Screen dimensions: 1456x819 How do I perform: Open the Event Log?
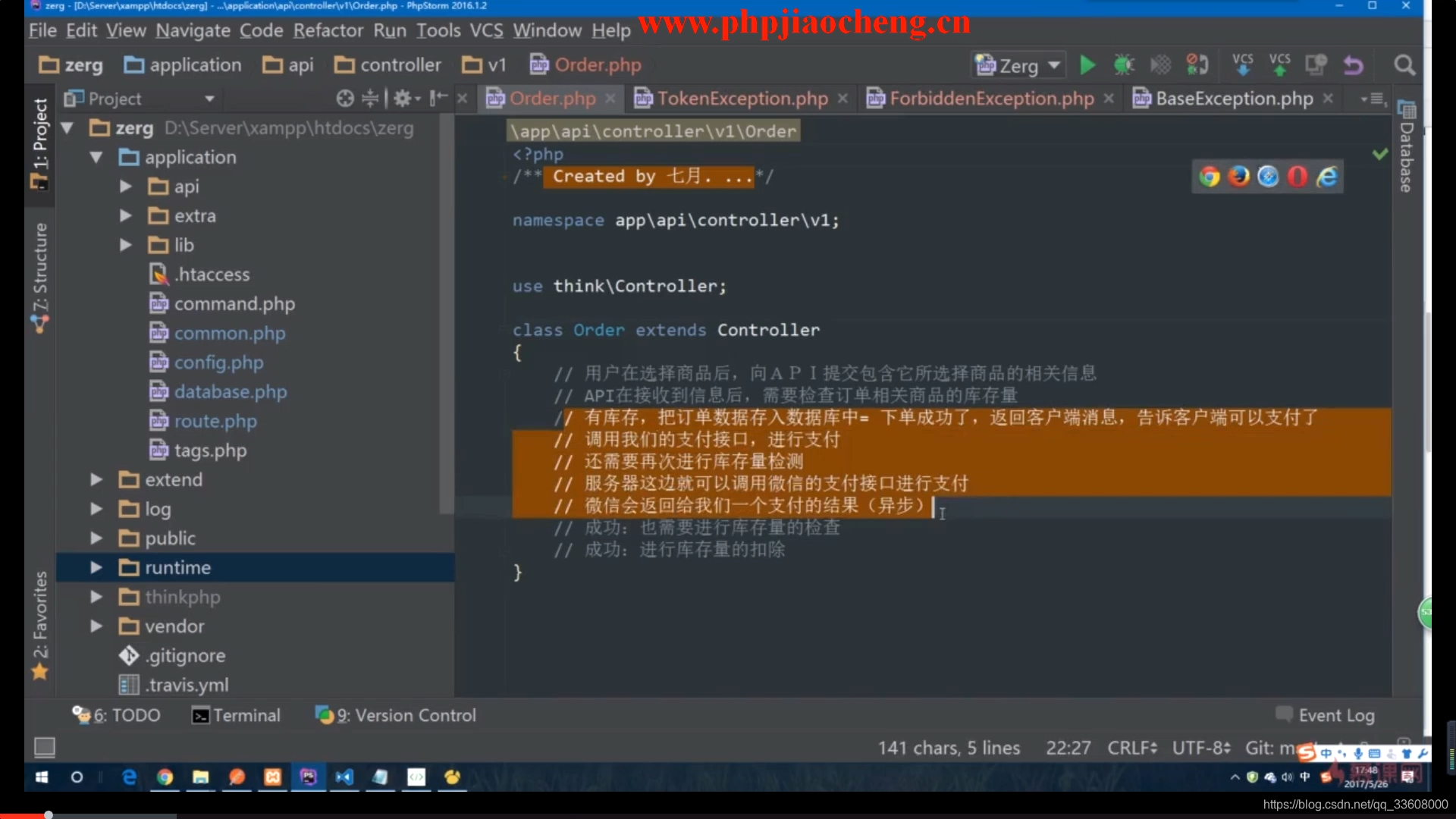[1325, 715]
